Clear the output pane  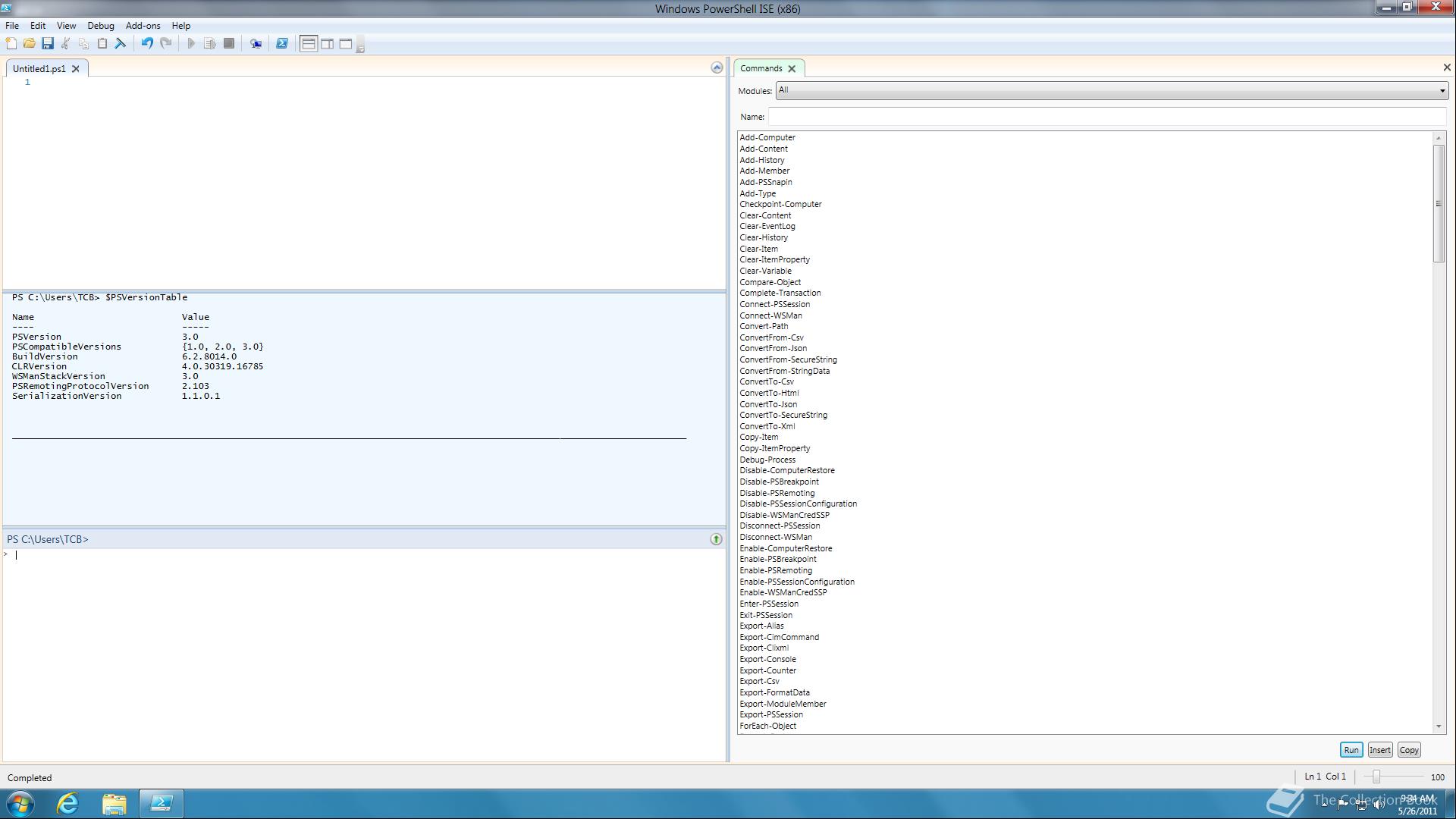tap(121, 43)
